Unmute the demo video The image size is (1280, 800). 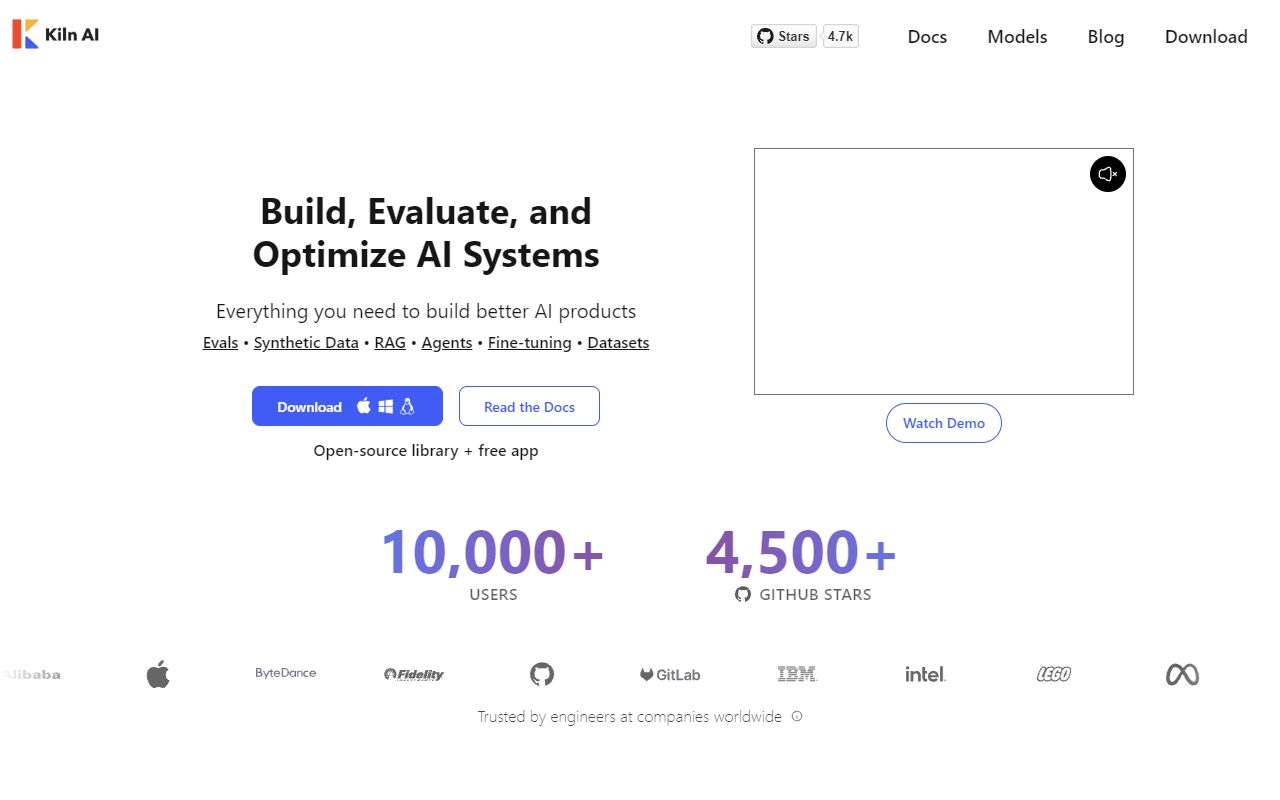(x=1107, y=174)
